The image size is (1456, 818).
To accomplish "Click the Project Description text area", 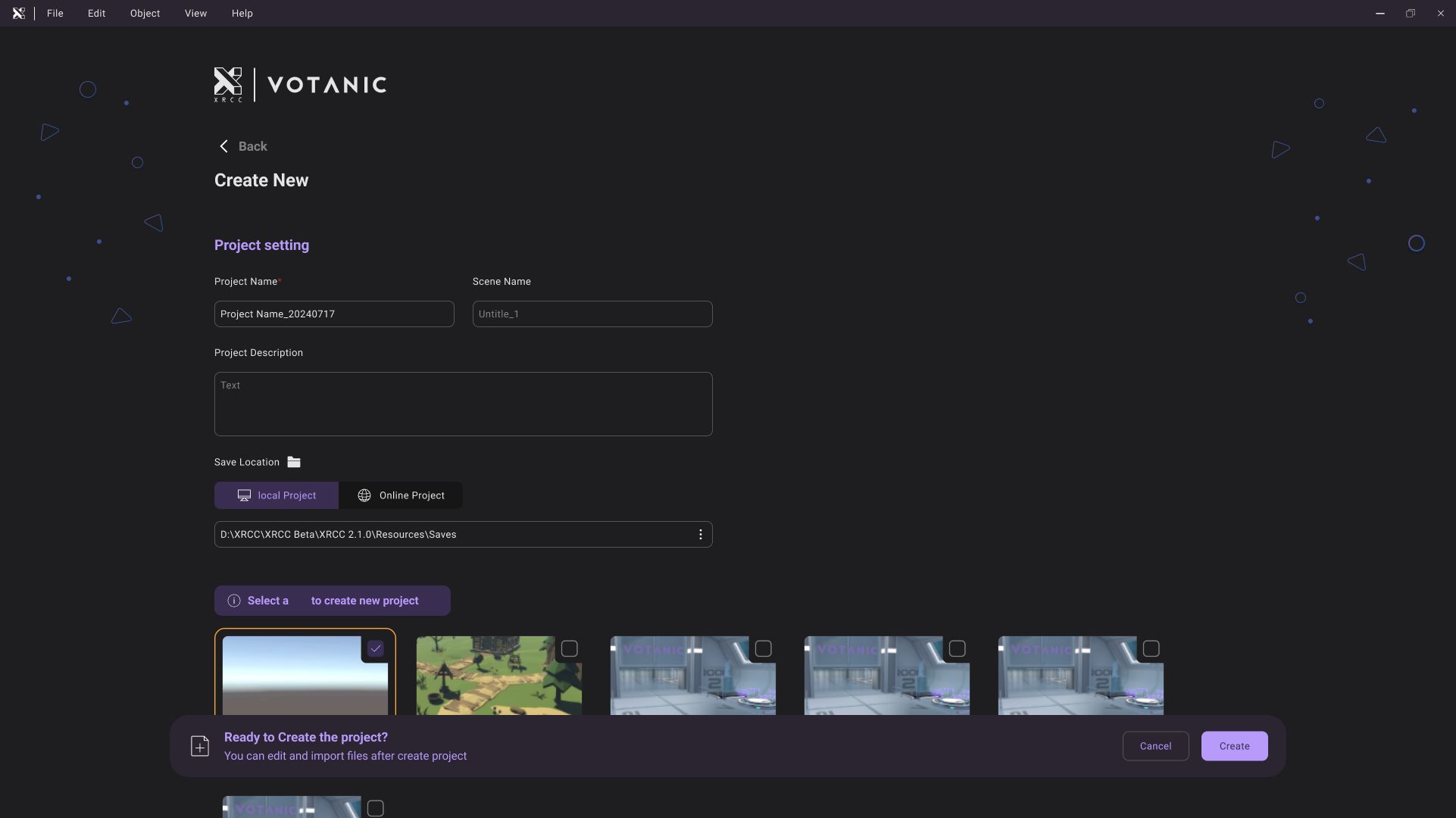I will click(x=463, y=404).
